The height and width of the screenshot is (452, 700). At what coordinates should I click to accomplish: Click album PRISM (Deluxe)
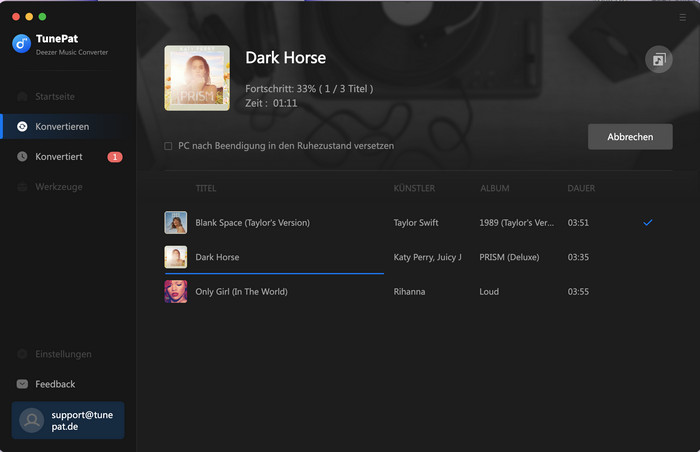tap(509, 257)
